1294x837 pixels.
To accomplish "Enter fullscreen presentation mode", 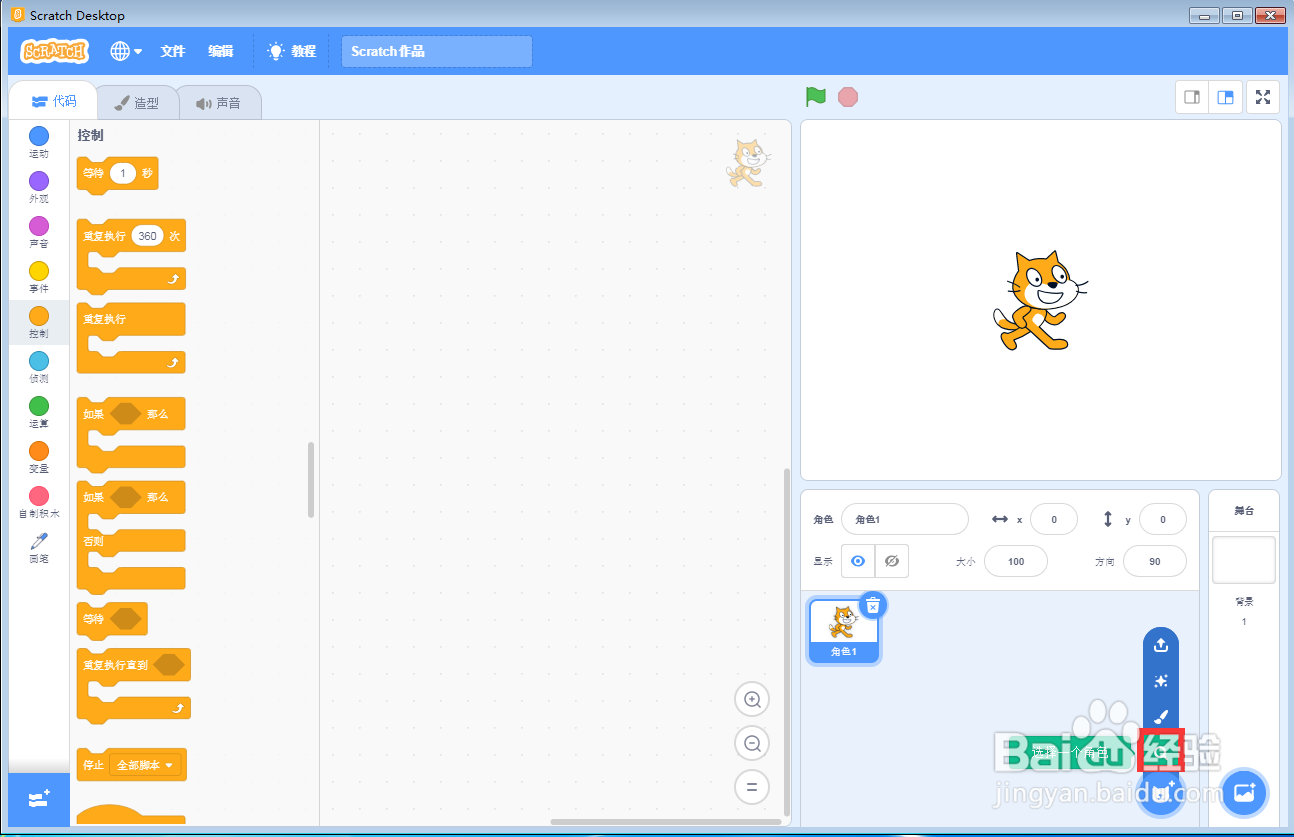I will 1262,97.
